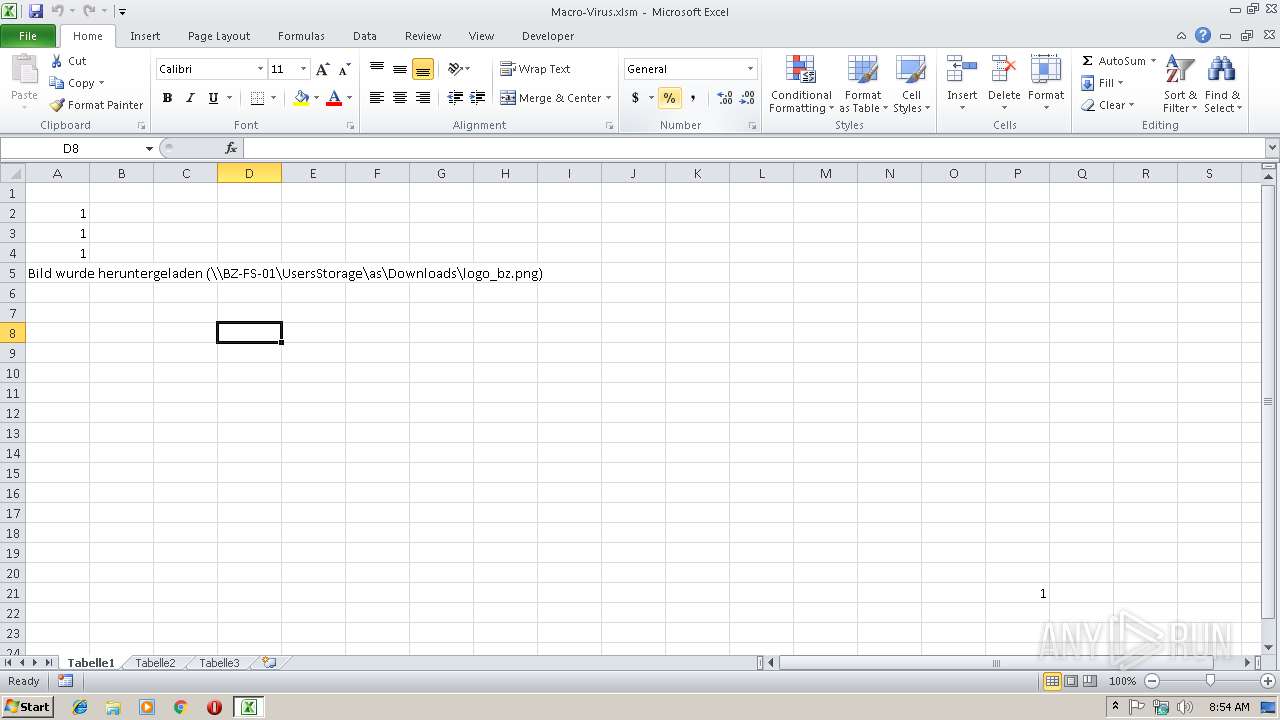The height and width of the screenshot is (720, 1280).
Task: Toggle percent style format
Action: tap(669, 98)
